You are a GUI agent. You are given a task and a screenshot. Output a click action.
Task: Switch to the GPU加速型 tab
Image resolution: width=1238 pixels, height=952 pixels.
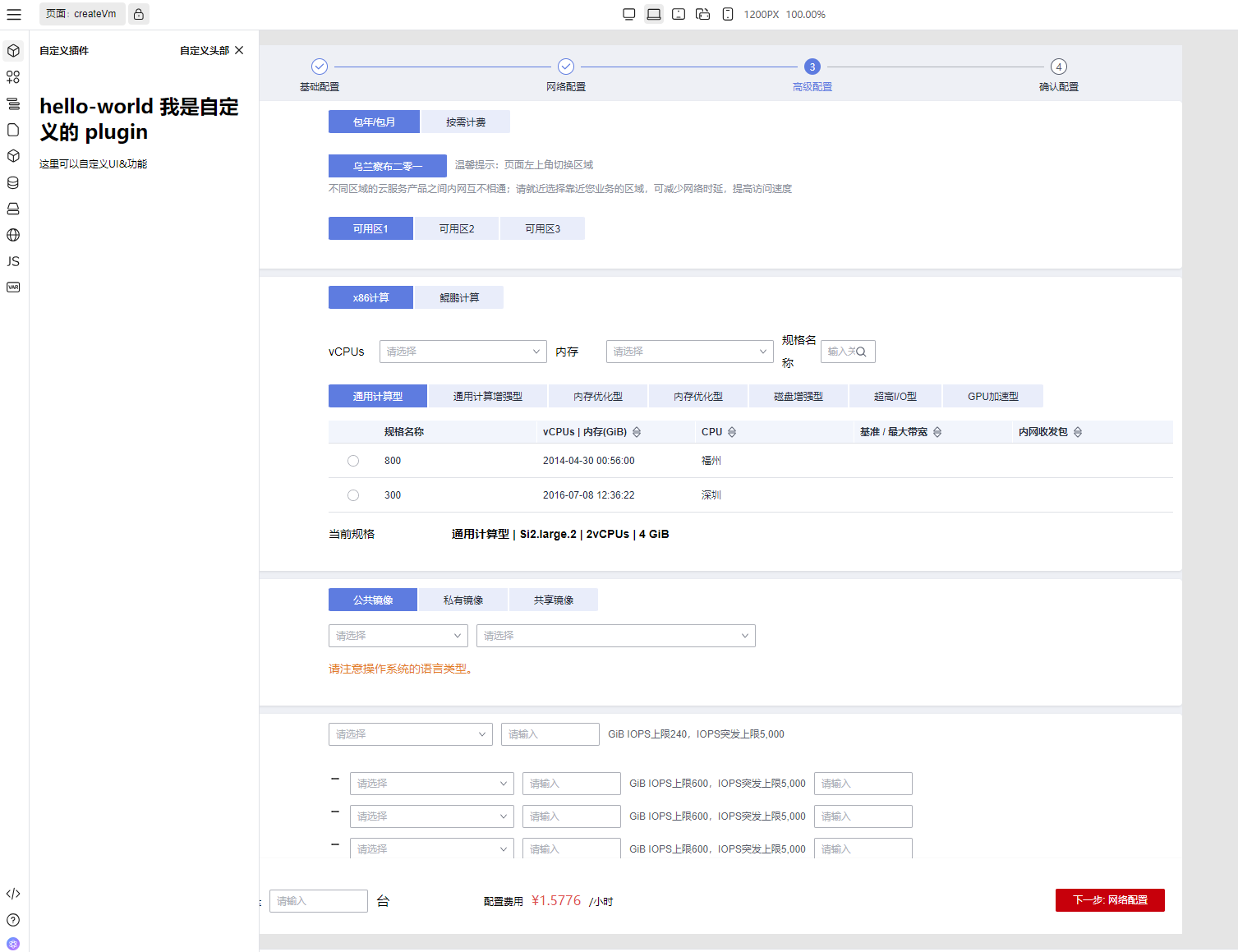(993, 396)
